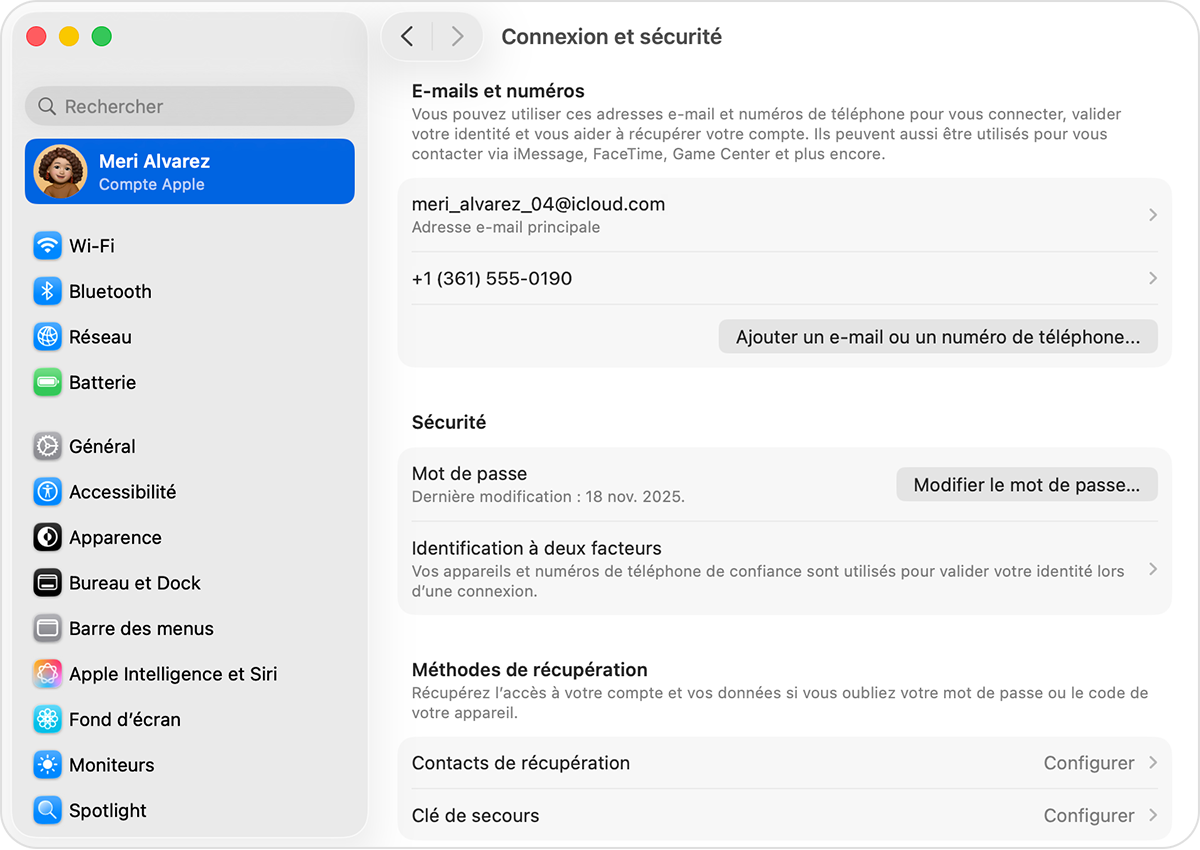Open Barre des menus settings
The width and height of the screenshot is (1200, 850).
[140, 628]
